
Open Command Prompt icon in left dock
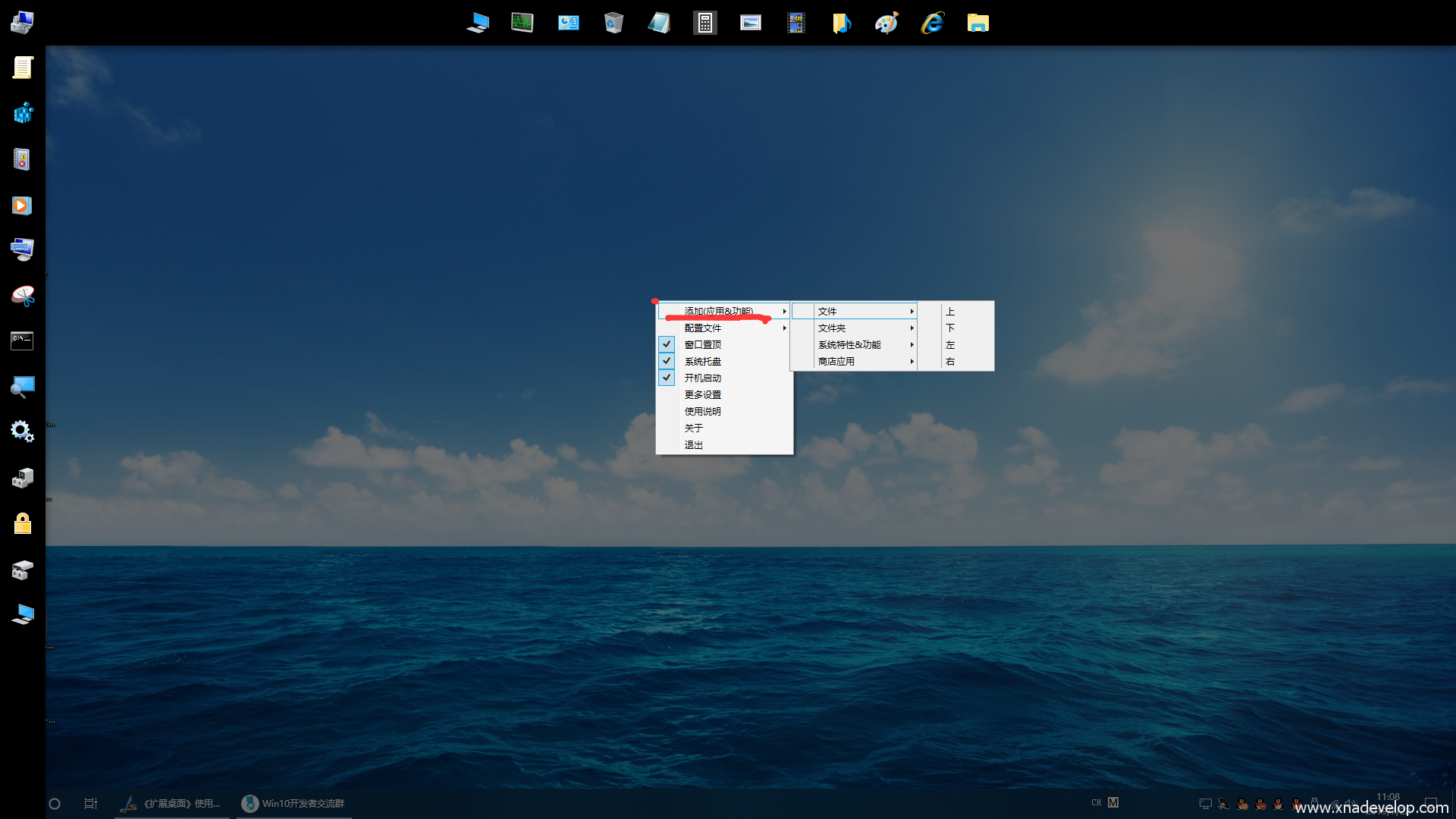pos(22,340)
